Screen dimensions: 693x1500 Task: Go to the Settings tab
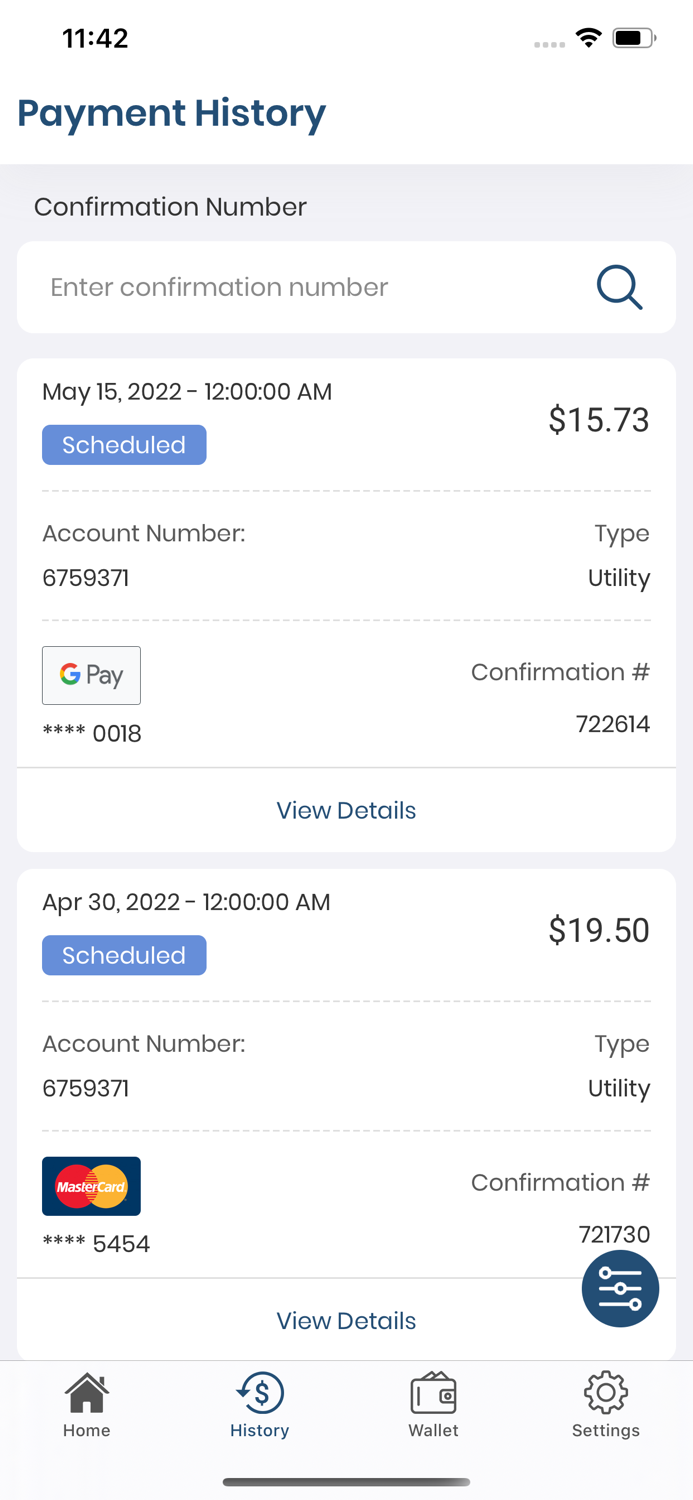(x=606, y=1404)
